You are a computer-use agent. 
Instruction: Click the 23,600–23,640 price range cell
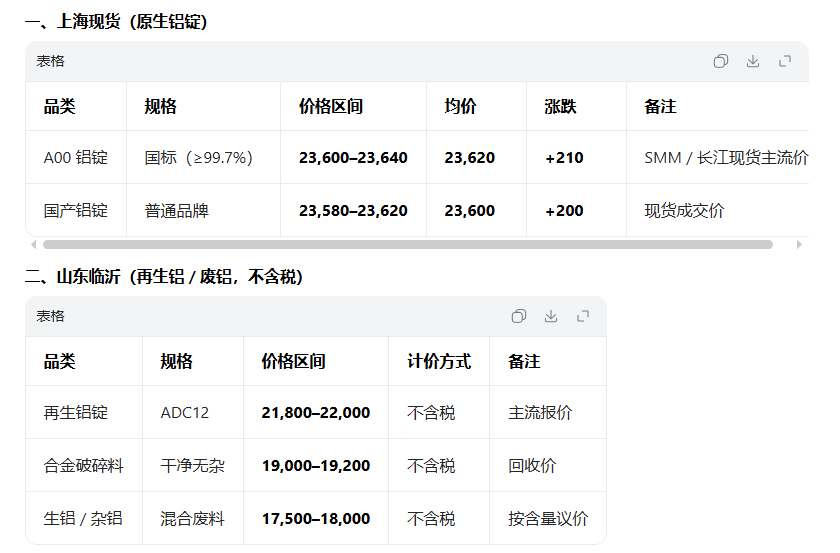tap(353, 158)
